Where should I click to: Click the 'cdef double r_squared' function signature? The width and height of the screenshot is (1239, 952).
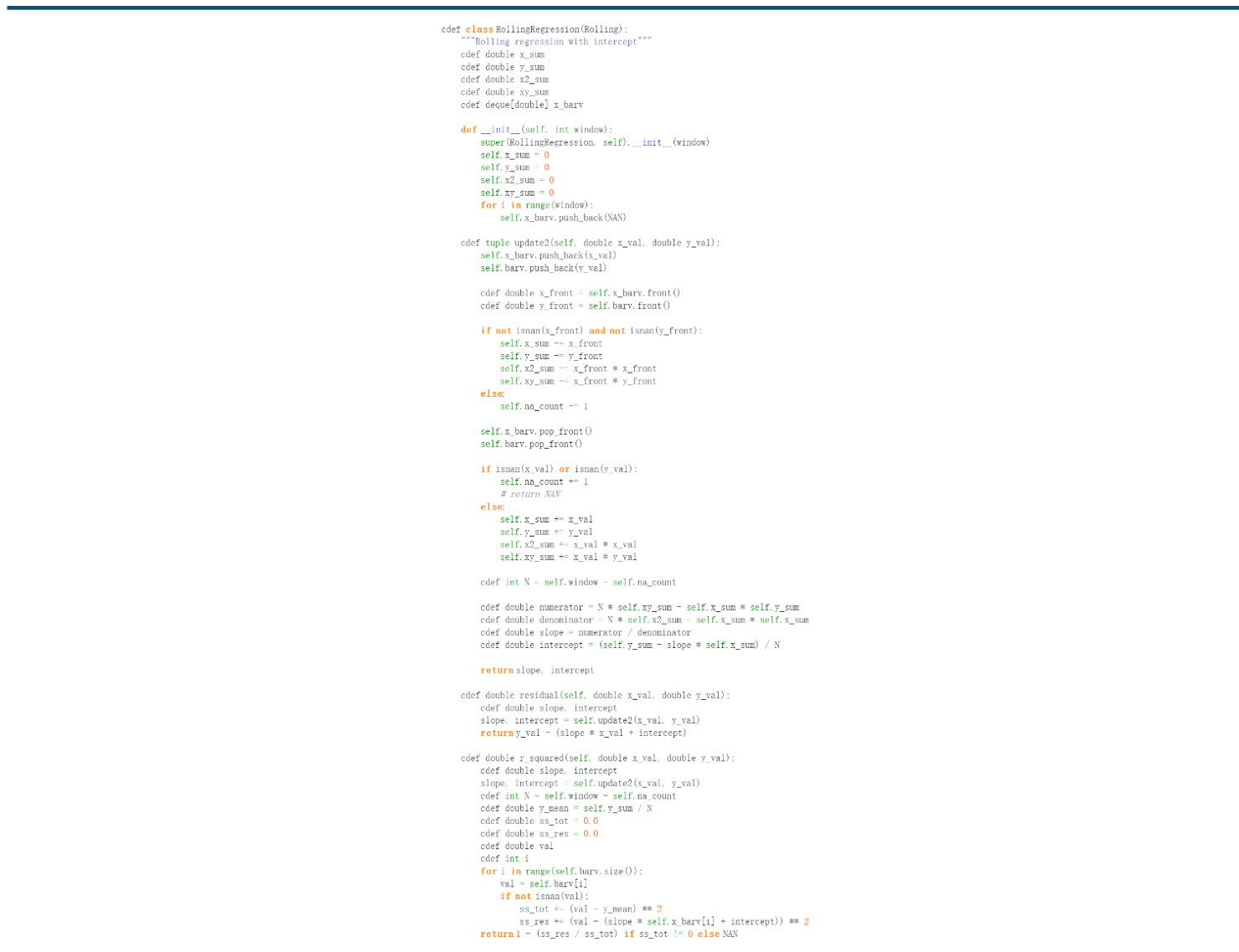coord(597,758)
